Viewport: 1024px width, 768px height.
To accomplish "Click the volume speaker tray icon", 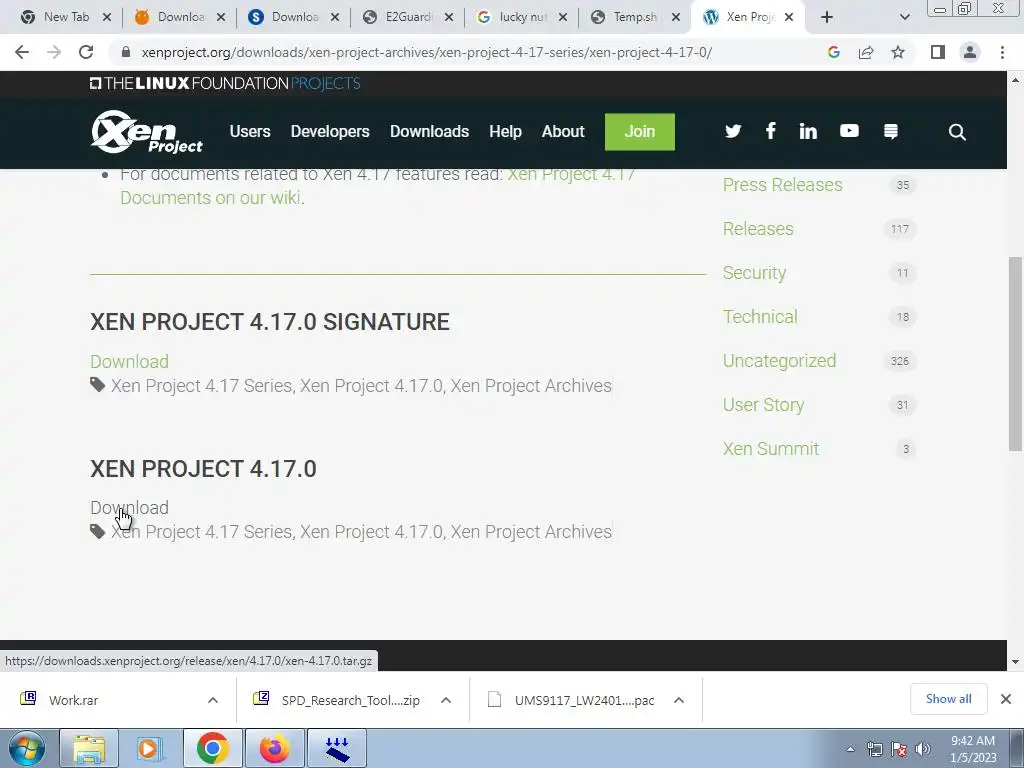I will [x=923, y=749].
